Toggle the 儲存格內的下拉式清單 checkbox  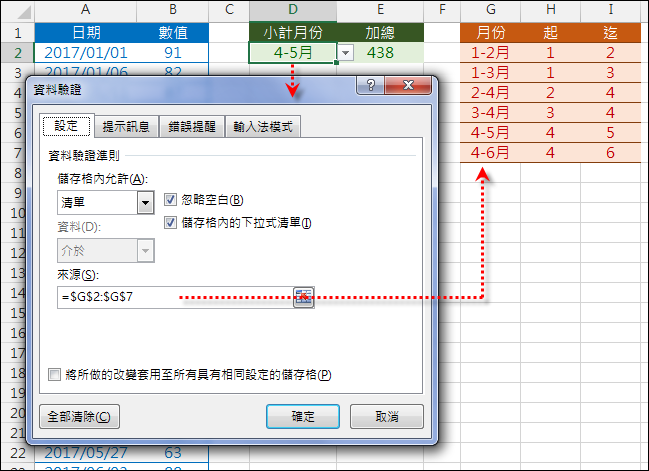click(170, 223)
